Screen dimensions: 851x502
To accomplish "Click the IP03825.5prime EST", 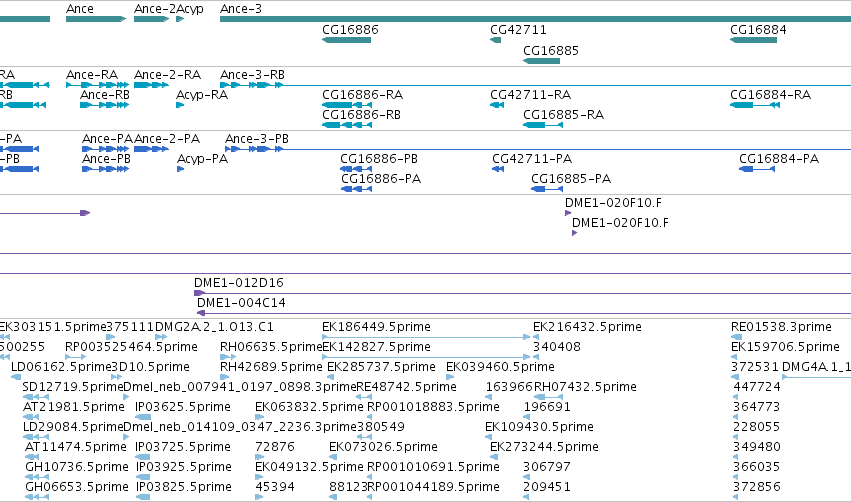I will pos(143,498).
